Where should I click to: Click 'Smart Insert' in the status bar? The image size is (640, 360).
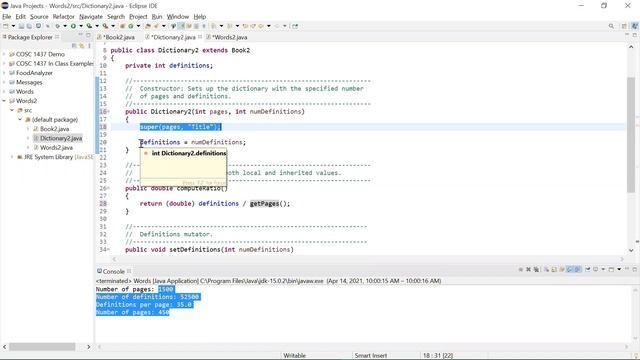371,356
